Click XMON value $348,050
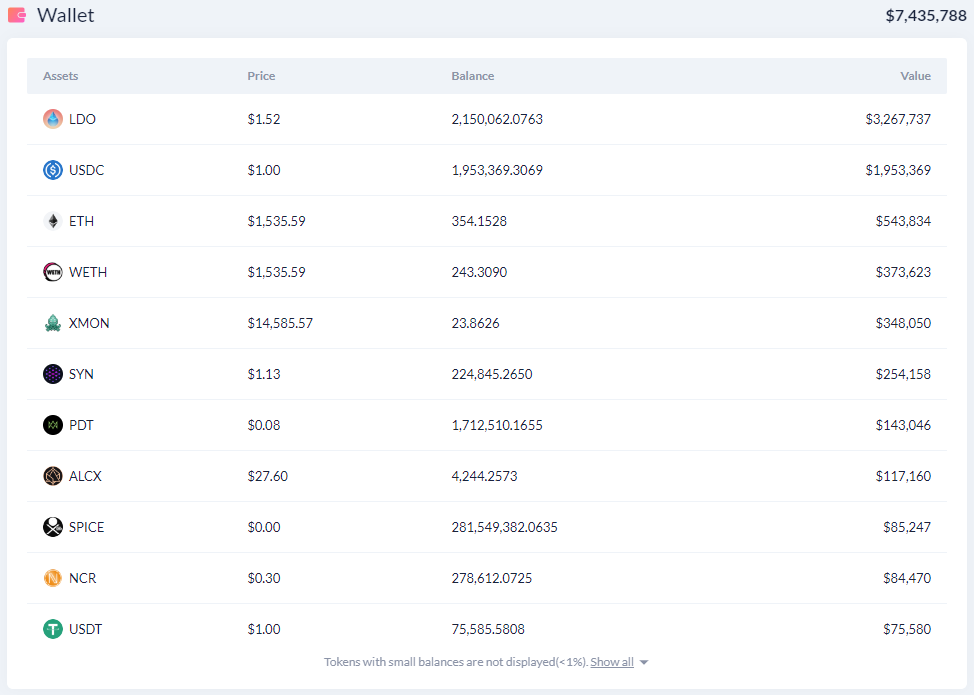Viewport: 974px width, 695px height. pyautogui.click(x=903, y=322)
